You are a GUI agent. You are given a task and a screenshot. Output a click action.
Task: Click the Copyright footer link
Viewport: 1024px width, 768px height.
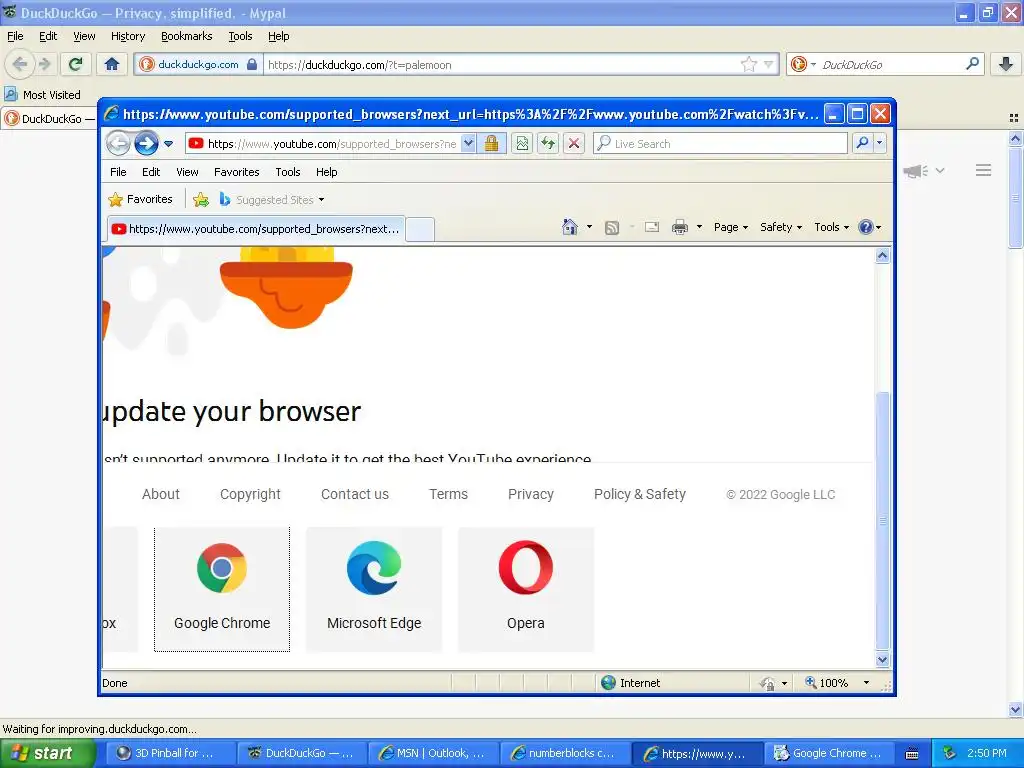(x=250, y=494)
